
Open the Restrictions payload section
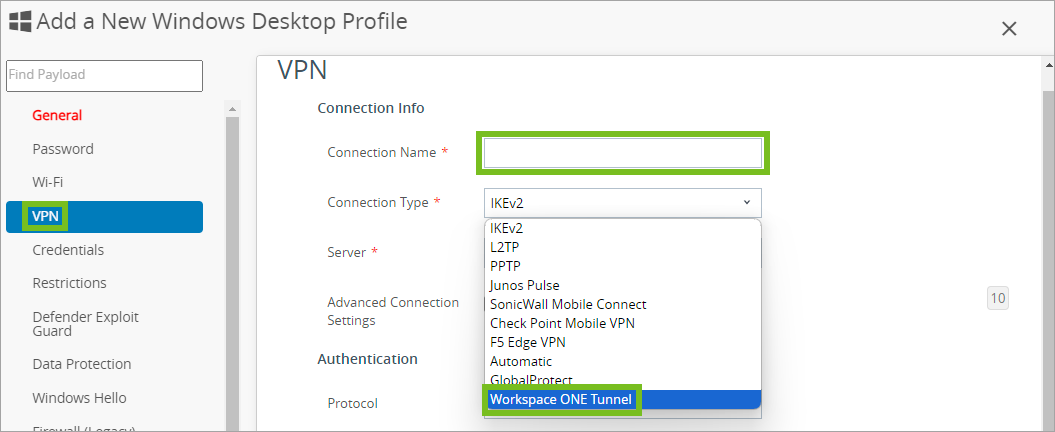point(69,283)
